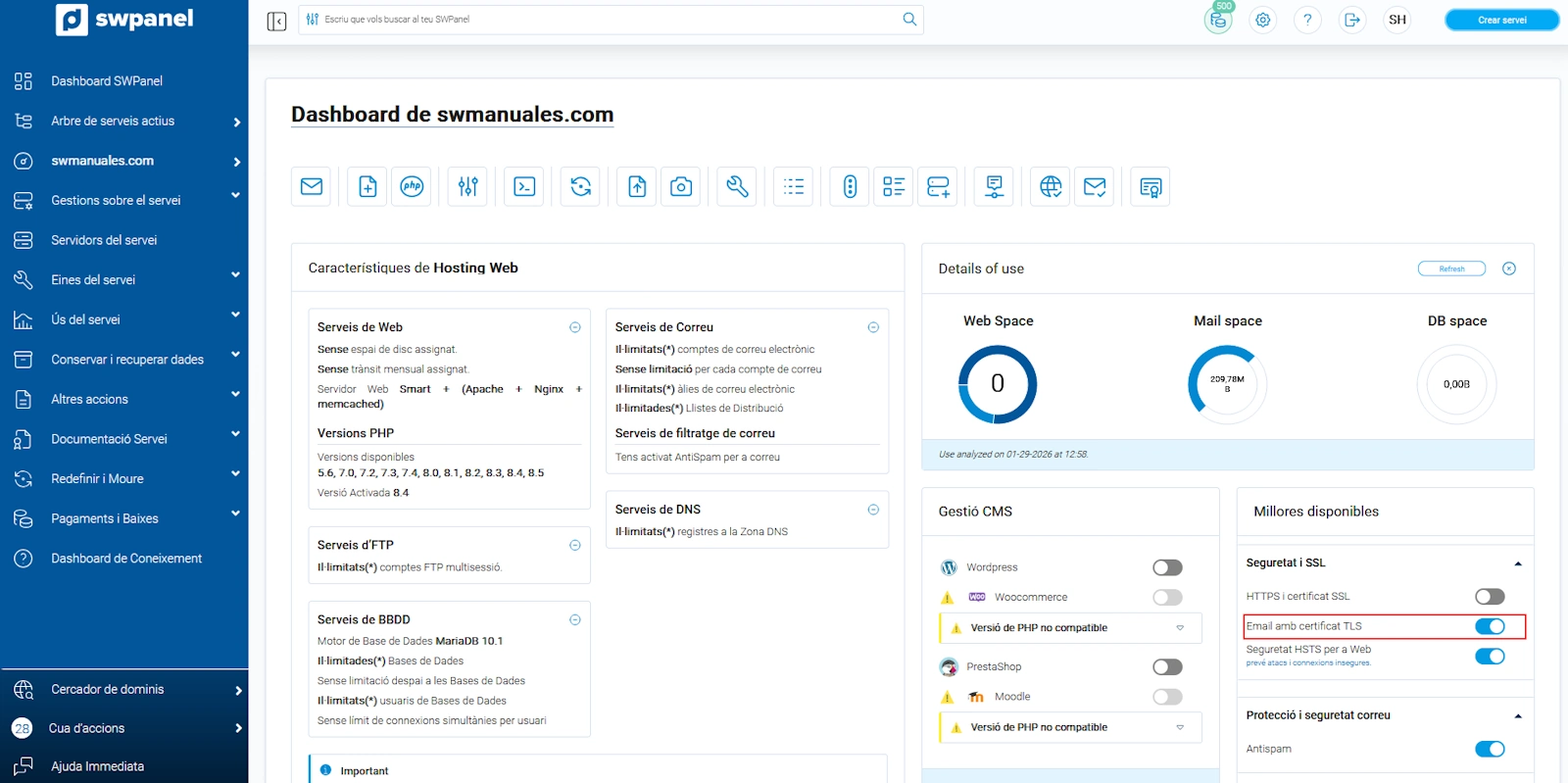The width and height of the screenshot is (1568, 783).
Task: Open the PHP settings icon
Action: point(412,186)
